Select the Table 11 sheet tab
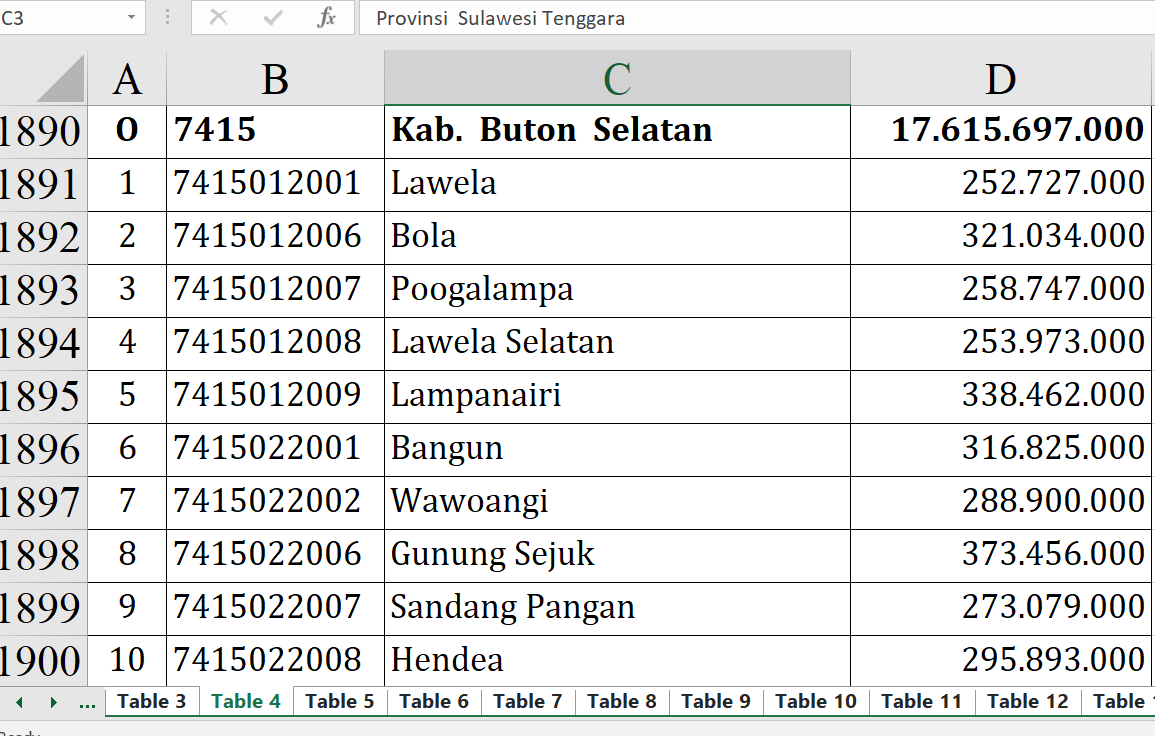Screen dimensions: 1155x736 click(x=921, y=702)
